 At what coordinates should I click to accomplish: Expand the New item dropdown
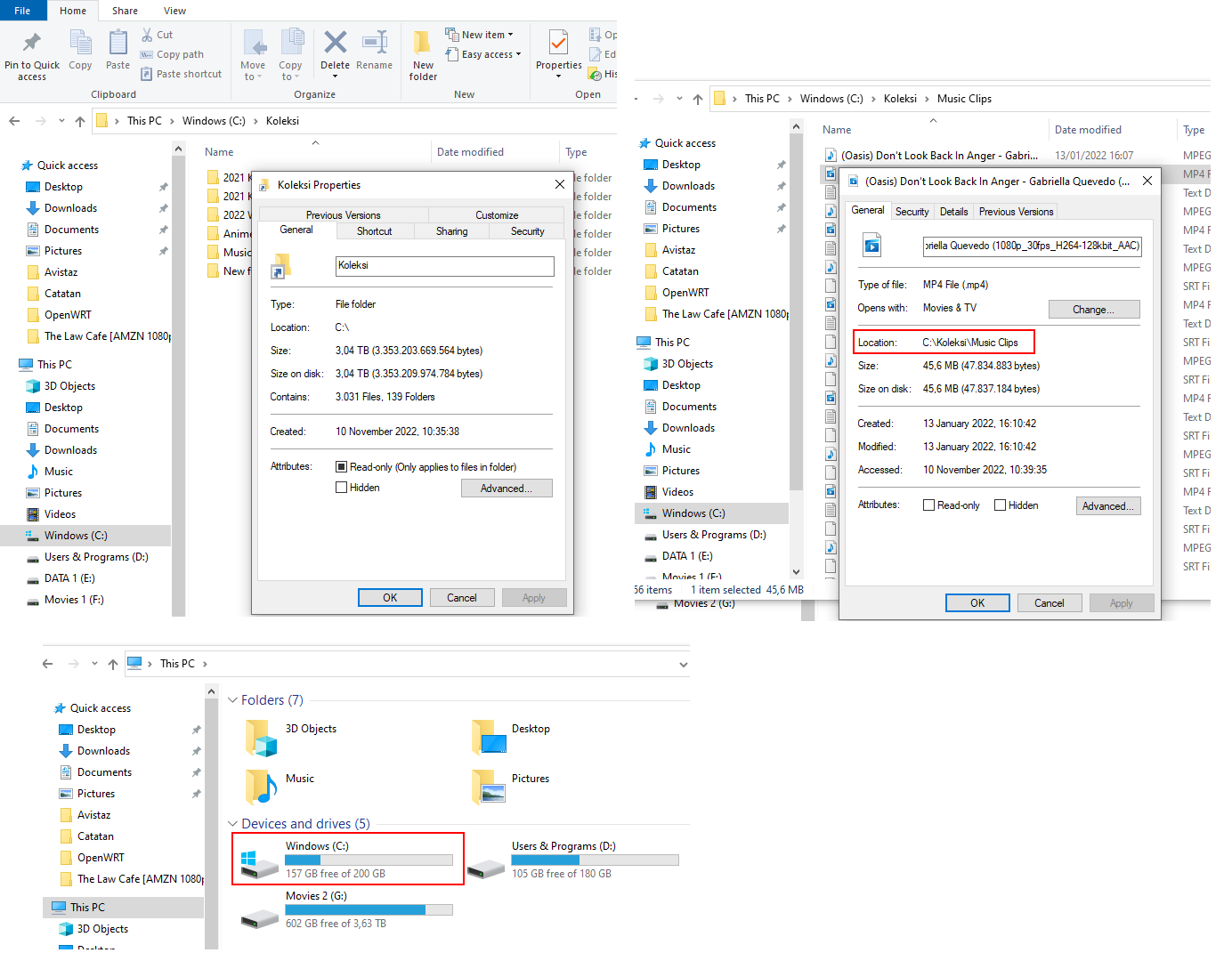[x=512, y=34]
